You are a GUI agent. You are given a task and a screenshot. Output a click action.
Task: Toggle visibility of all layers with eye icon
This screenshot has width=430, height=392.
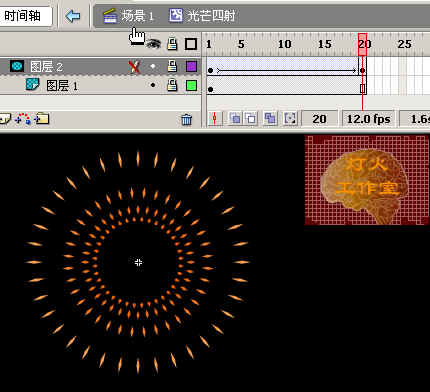click(x=154, y=44)
